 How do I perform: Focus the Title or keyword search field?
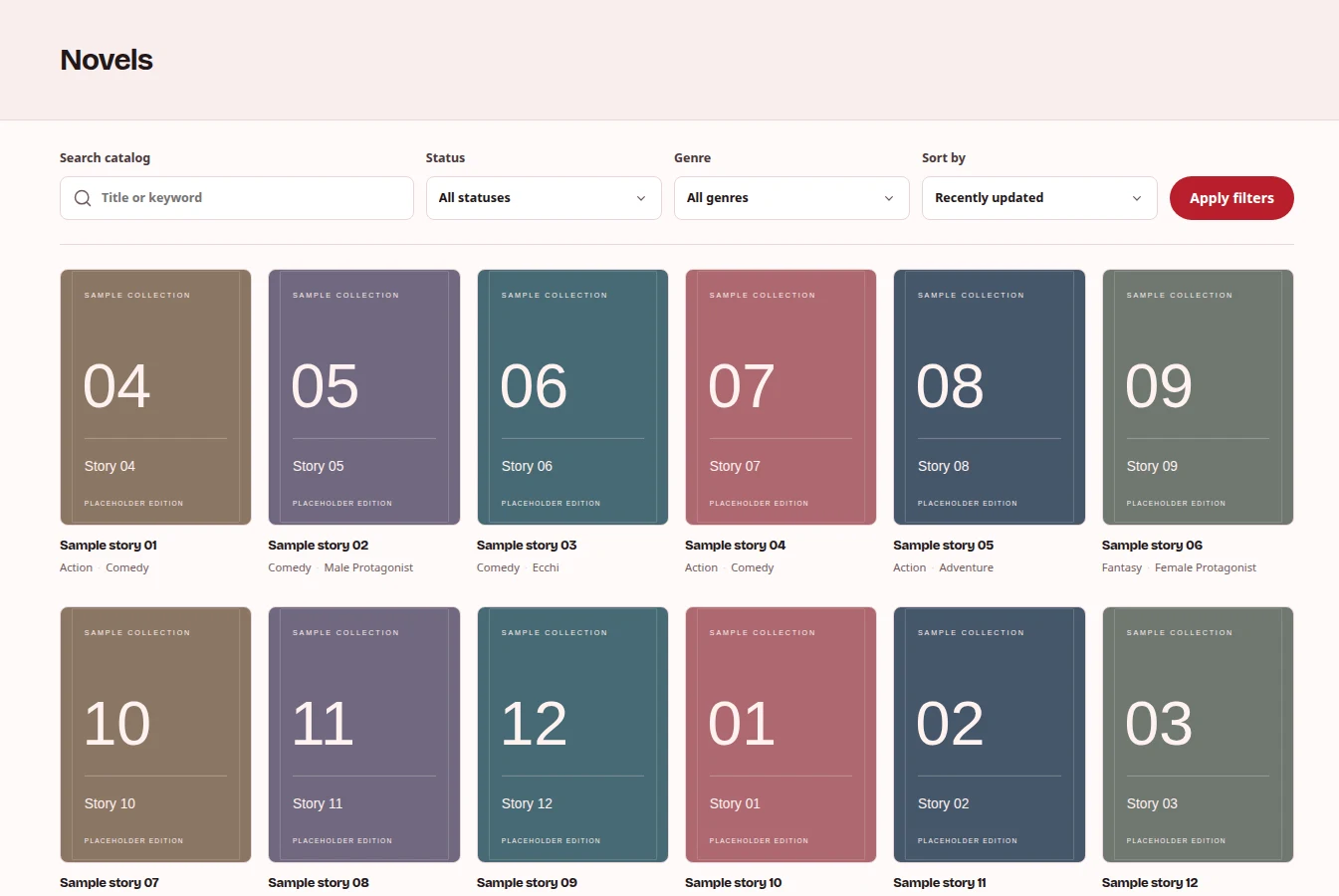237,198
